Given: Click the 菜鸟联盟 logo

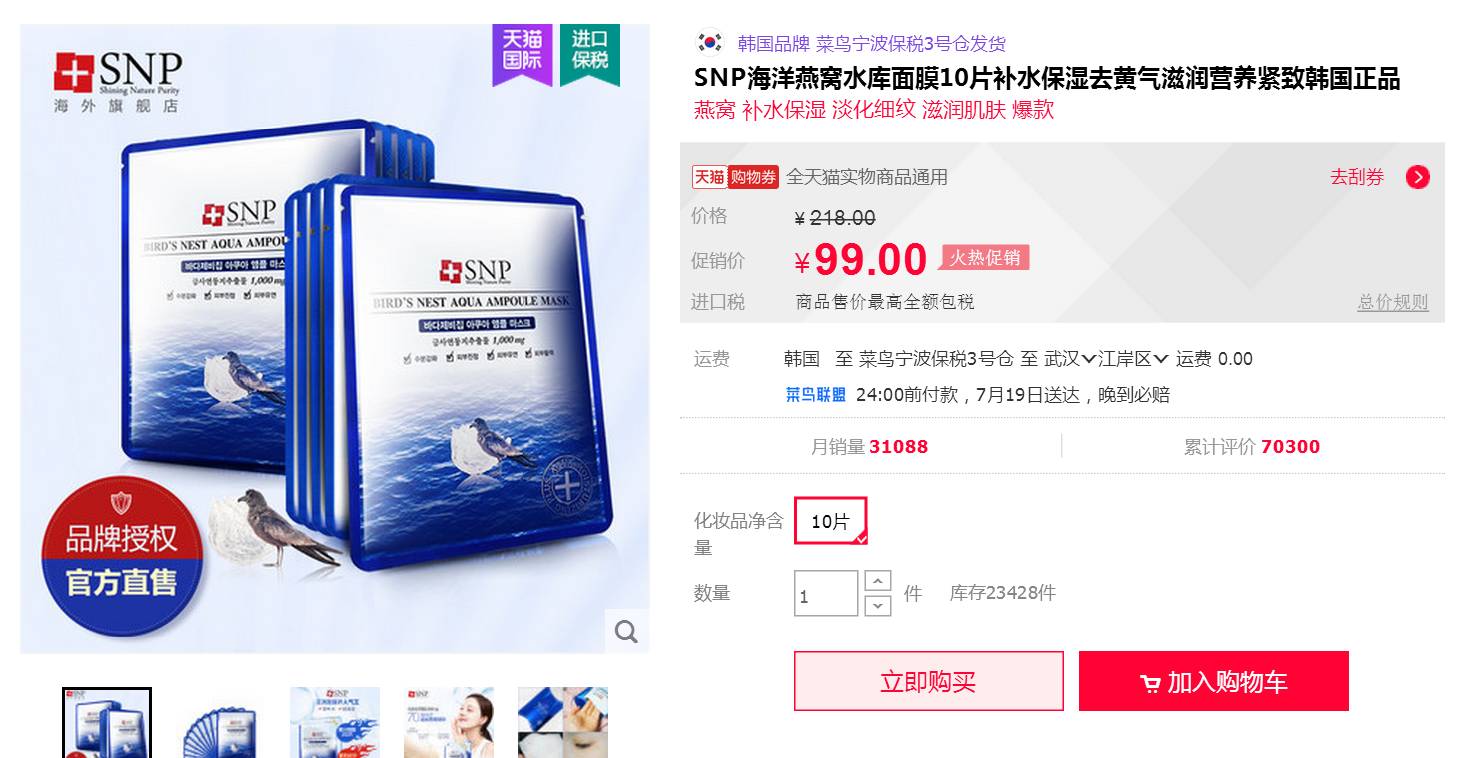Looking at the screenshot, I should (815, 394).
